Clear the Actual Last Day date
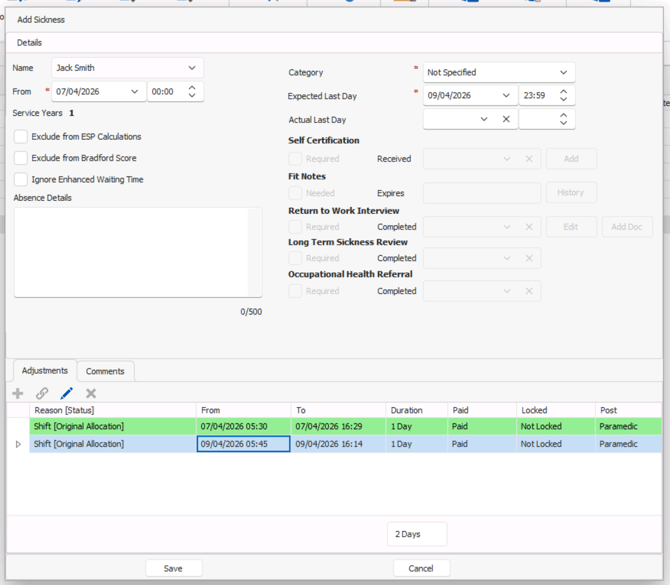Image resolution: width=670 pixels, height=585 pixels. point(506,120)
